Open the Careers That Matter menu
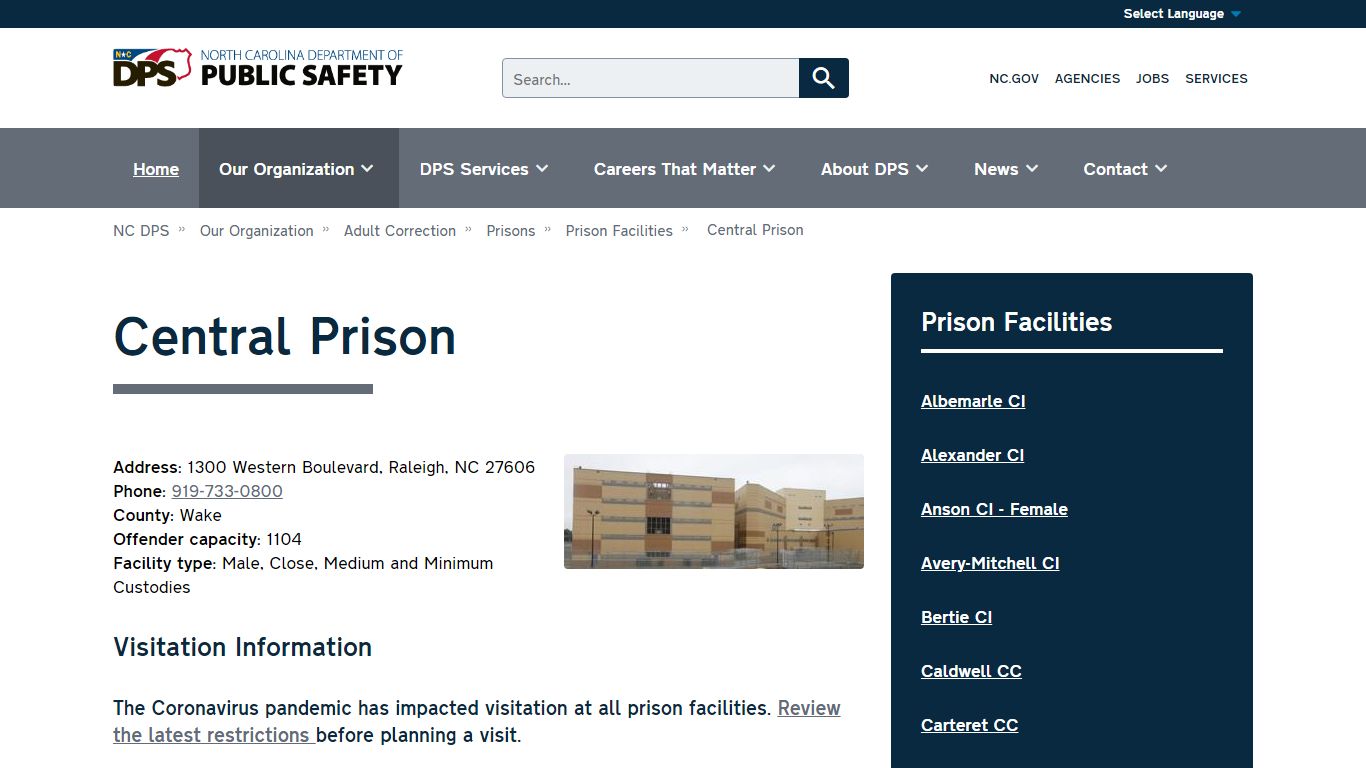Viewport: 1366px width, 768px height. click(684, 169)
